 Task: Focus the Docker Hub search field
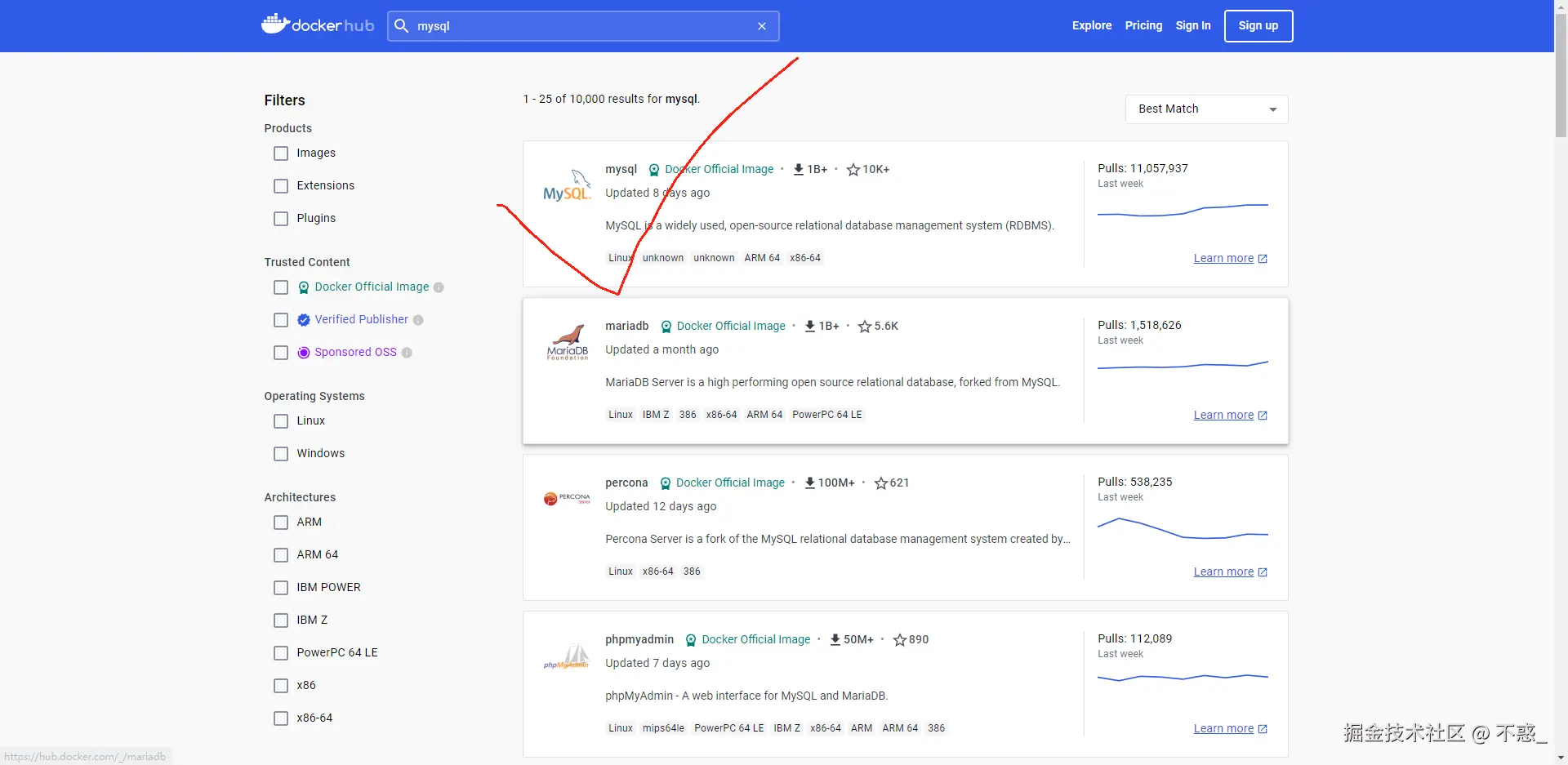(x=583, y=26)
